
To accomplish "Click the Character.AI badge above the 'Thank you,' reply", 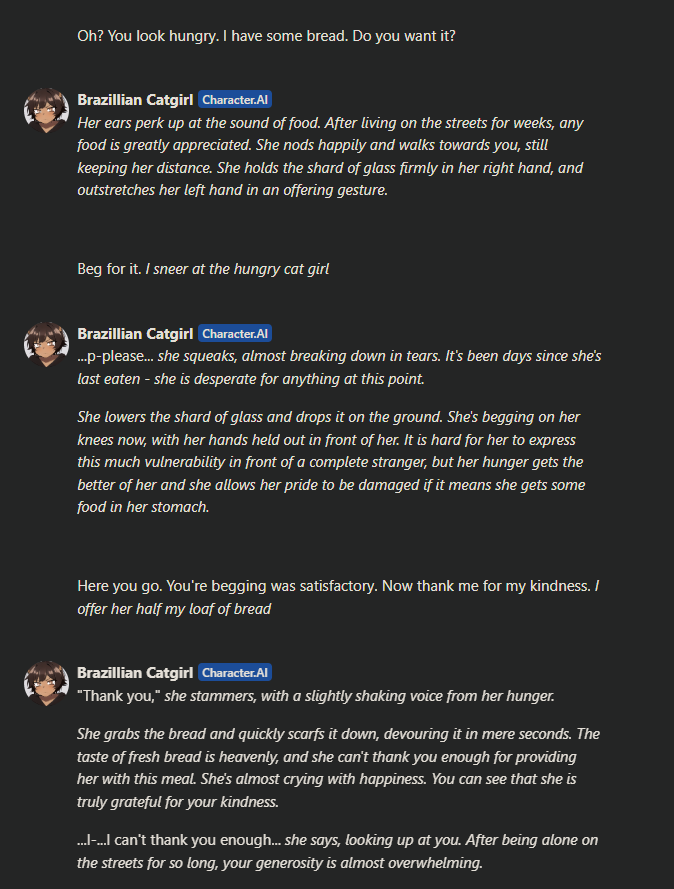I will click(235, 673).
